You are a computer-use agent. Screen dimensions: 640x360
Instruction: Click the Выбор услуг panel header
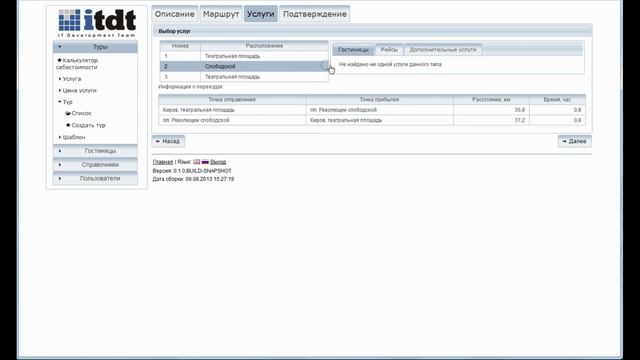(372, 31)
